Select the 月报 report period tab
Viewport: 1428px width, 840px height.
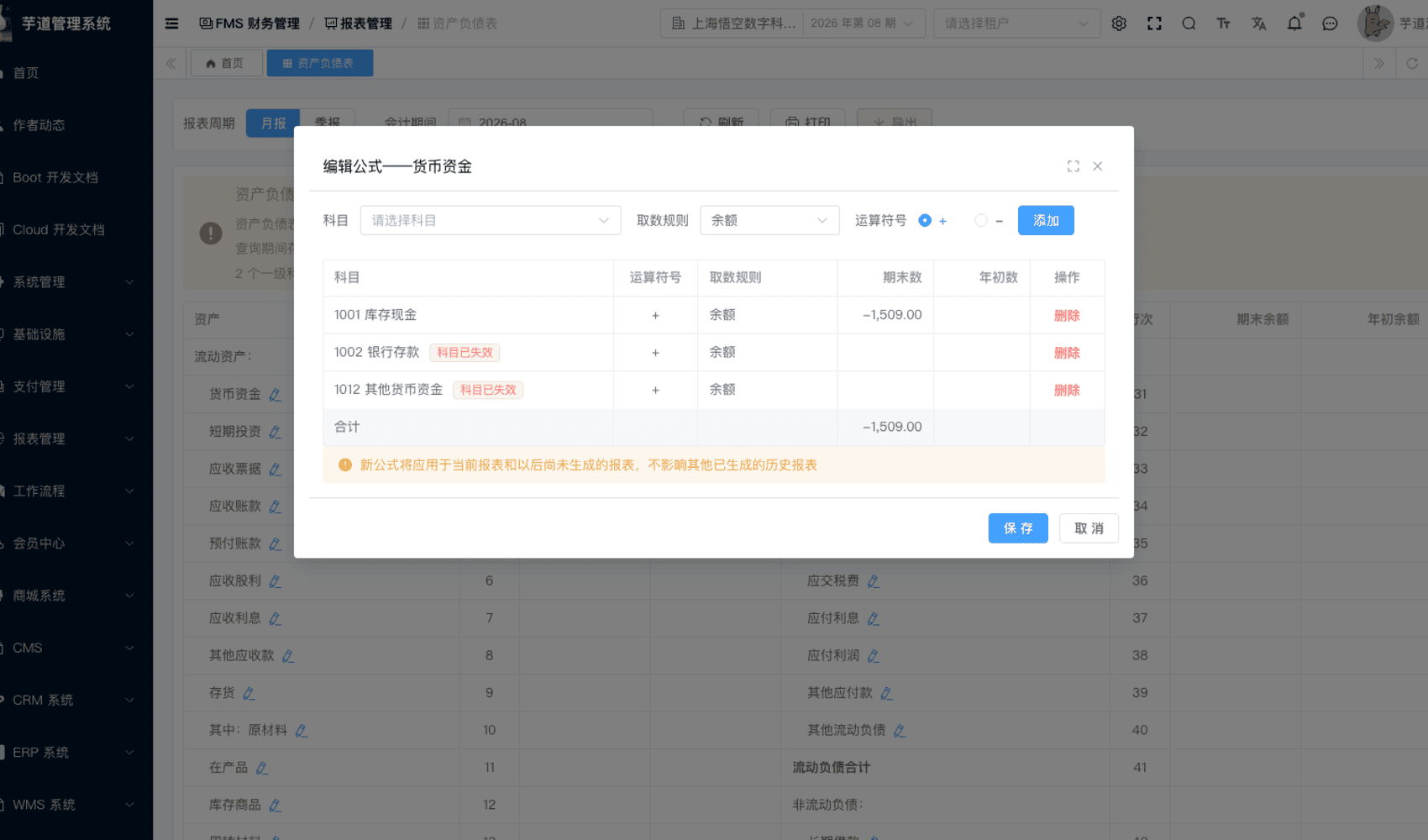273,123
